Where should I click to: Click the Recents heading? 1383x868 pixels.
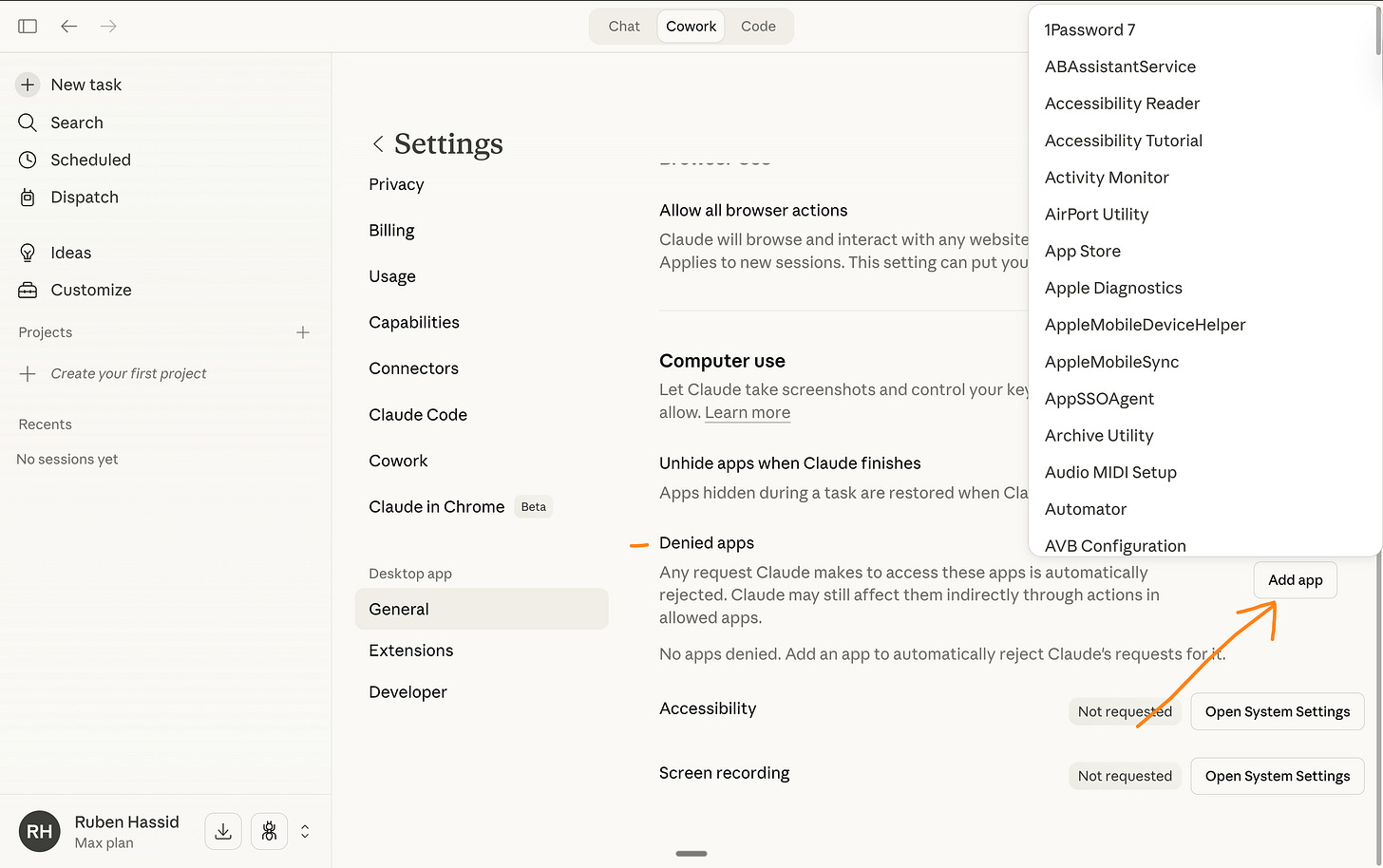tap(45, 425)
